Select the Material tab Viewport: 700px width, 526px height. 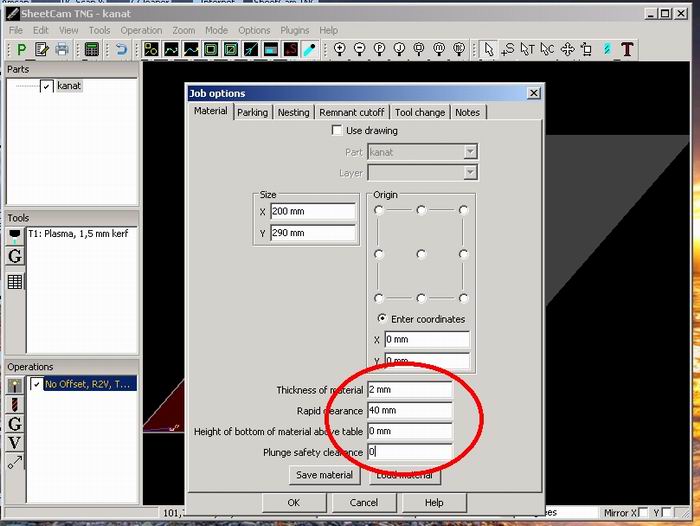[x=211, y=111]
